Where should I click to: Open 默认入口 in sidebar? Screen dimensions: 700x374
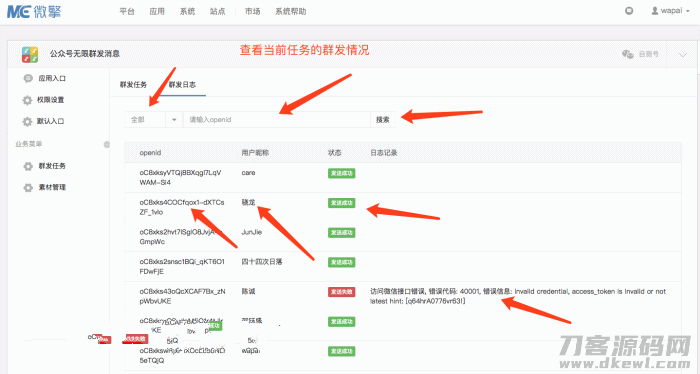tap(50, 121)
